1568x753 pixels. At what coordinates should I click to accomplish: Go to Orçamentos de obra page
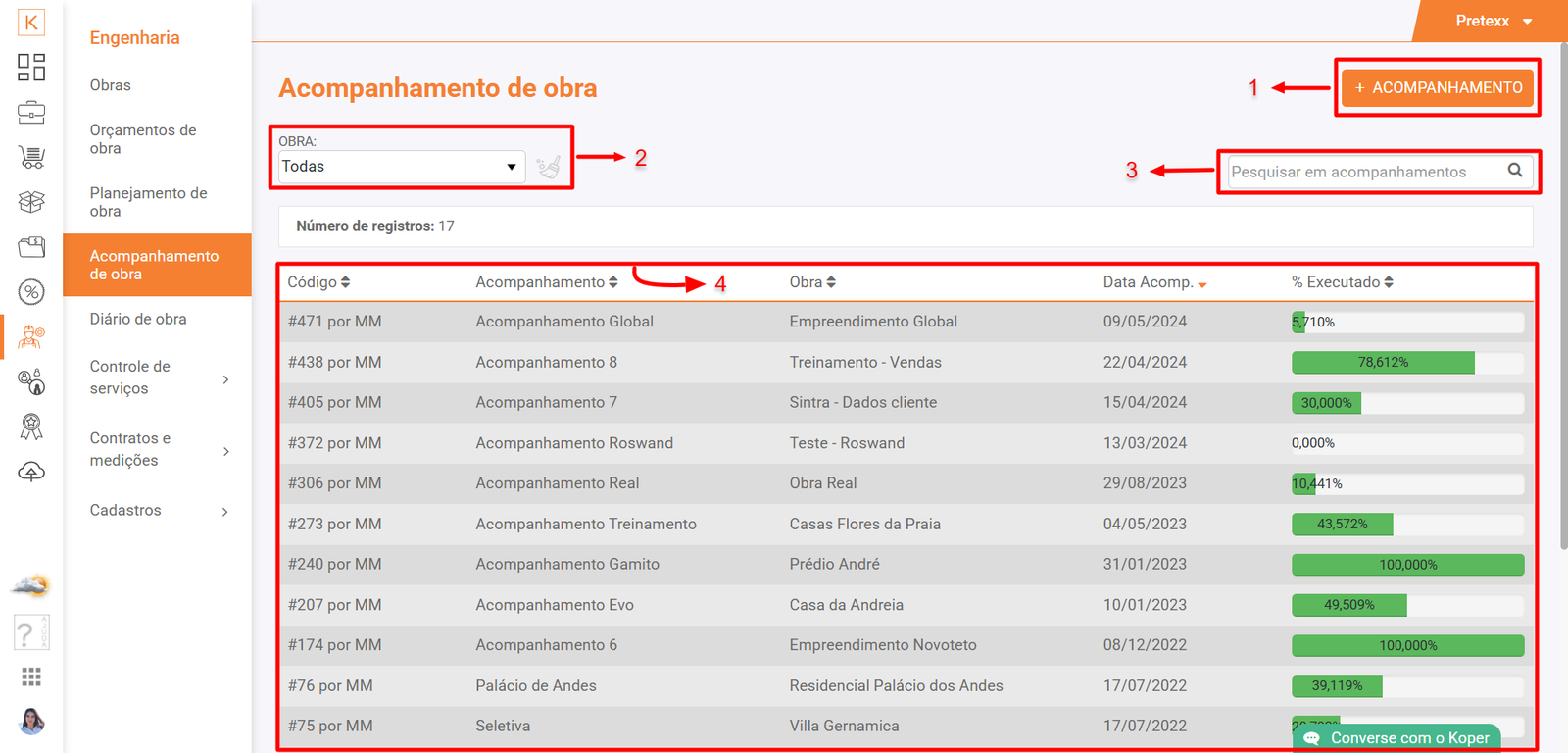pyautogui.click(x=143, y=139)
